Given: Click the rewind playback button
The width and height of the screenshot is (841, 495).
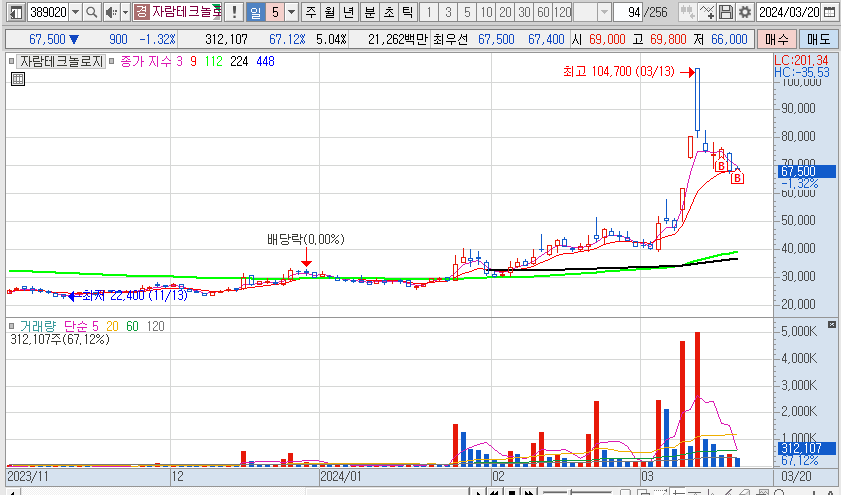Looking at the screenshot, I should (495, 491).
